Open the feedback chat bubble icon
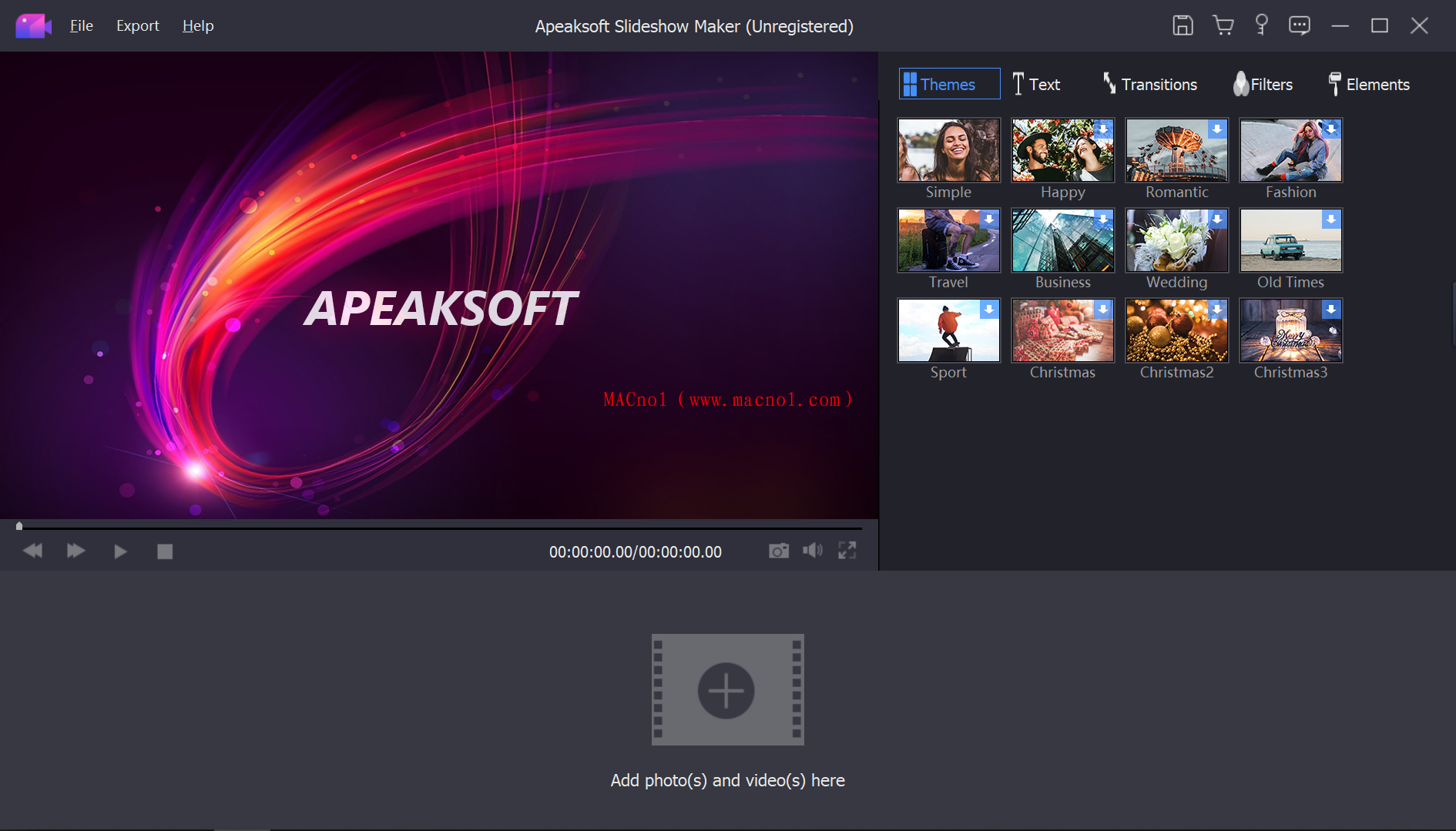The image size is (1456, 831). pyautogui.click(x=1300, y=25)
